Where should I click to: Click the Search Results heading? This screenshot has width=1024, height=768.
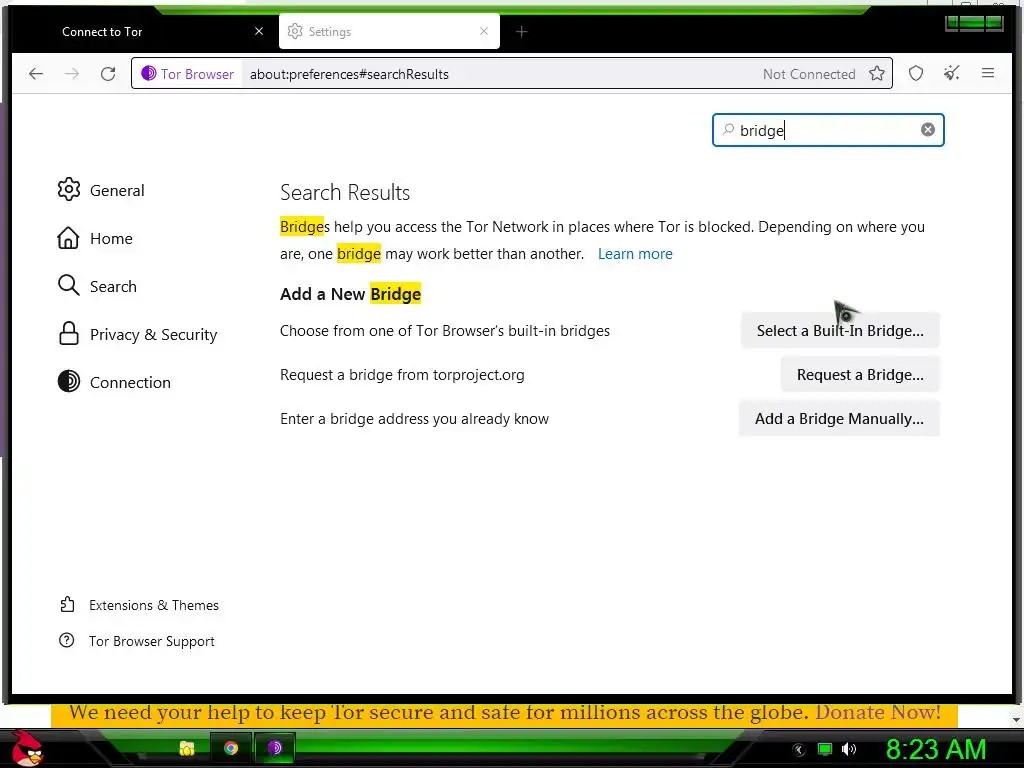coord(345,192)
